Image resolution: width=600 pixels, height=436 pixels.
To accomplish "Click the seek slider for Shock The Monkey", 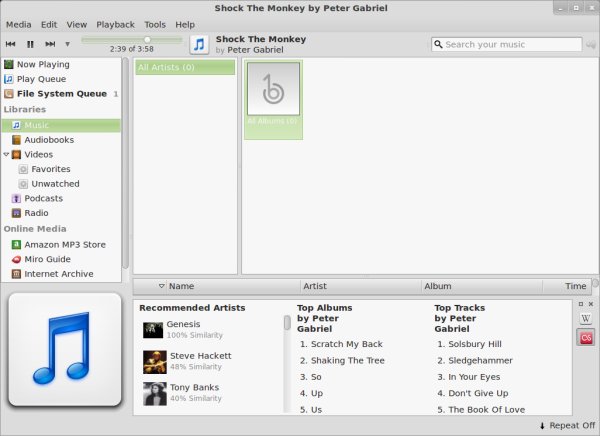I will coord(132,39).
